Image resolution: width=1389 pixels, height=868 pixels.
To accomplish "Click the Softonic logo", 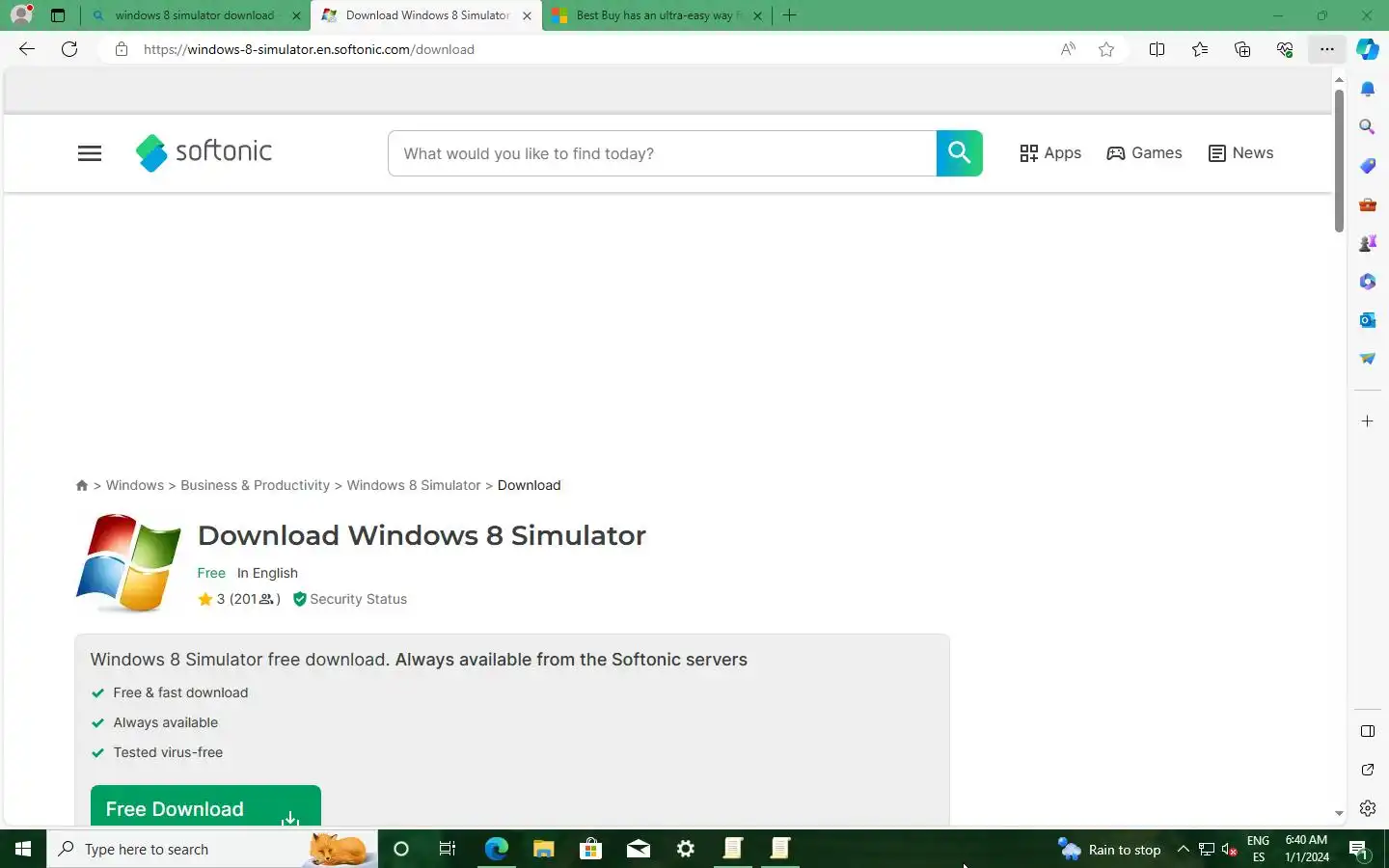I will (204, 152).
